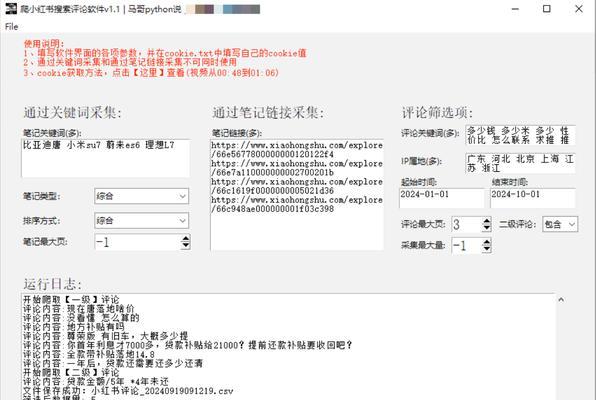This screenshot has width=596, height=400.
Task: Increase 采集最大量 with up arrow
Action: 487,242
